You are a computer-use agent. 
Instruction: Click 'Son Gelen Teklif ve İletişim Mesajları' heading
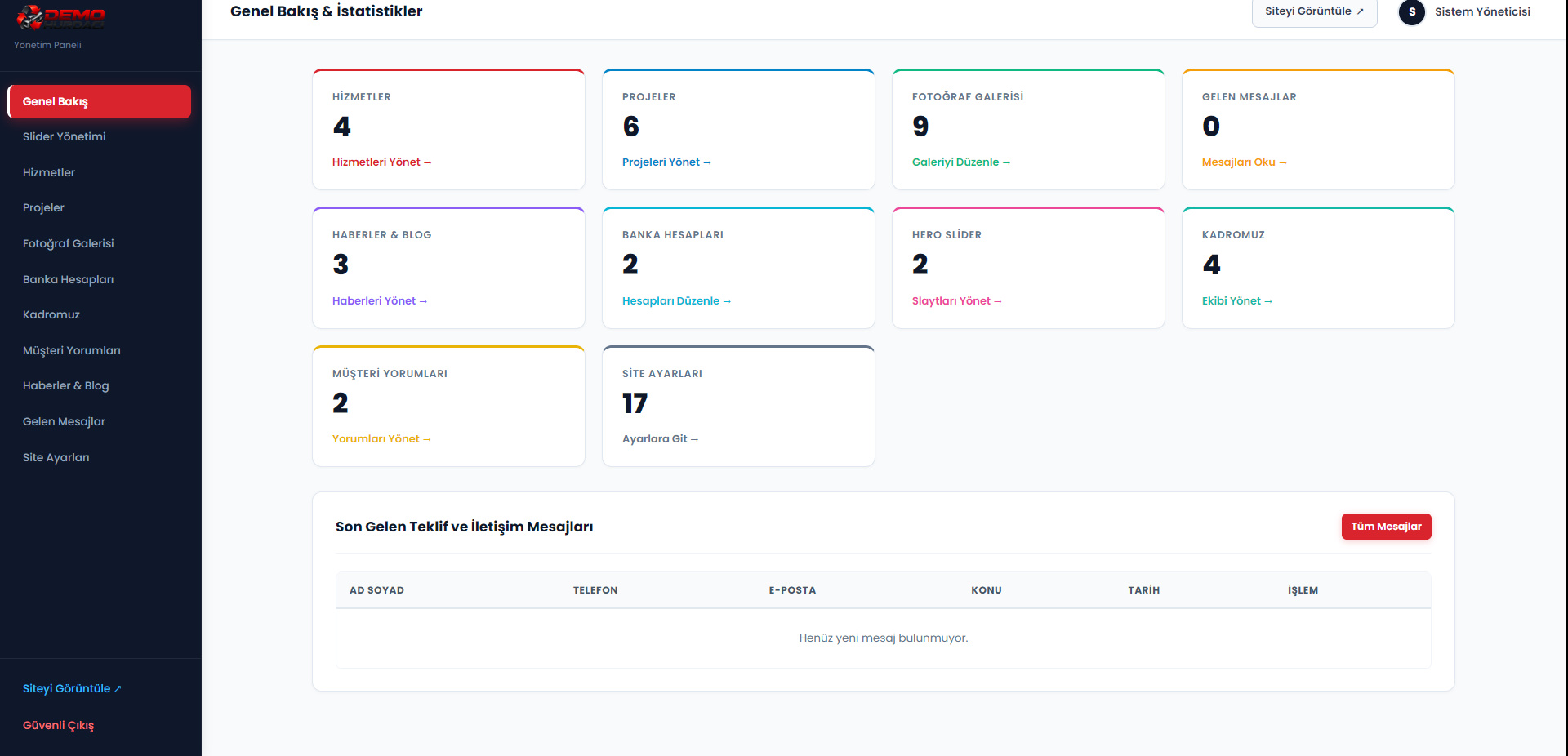click(x=464, y=527)
